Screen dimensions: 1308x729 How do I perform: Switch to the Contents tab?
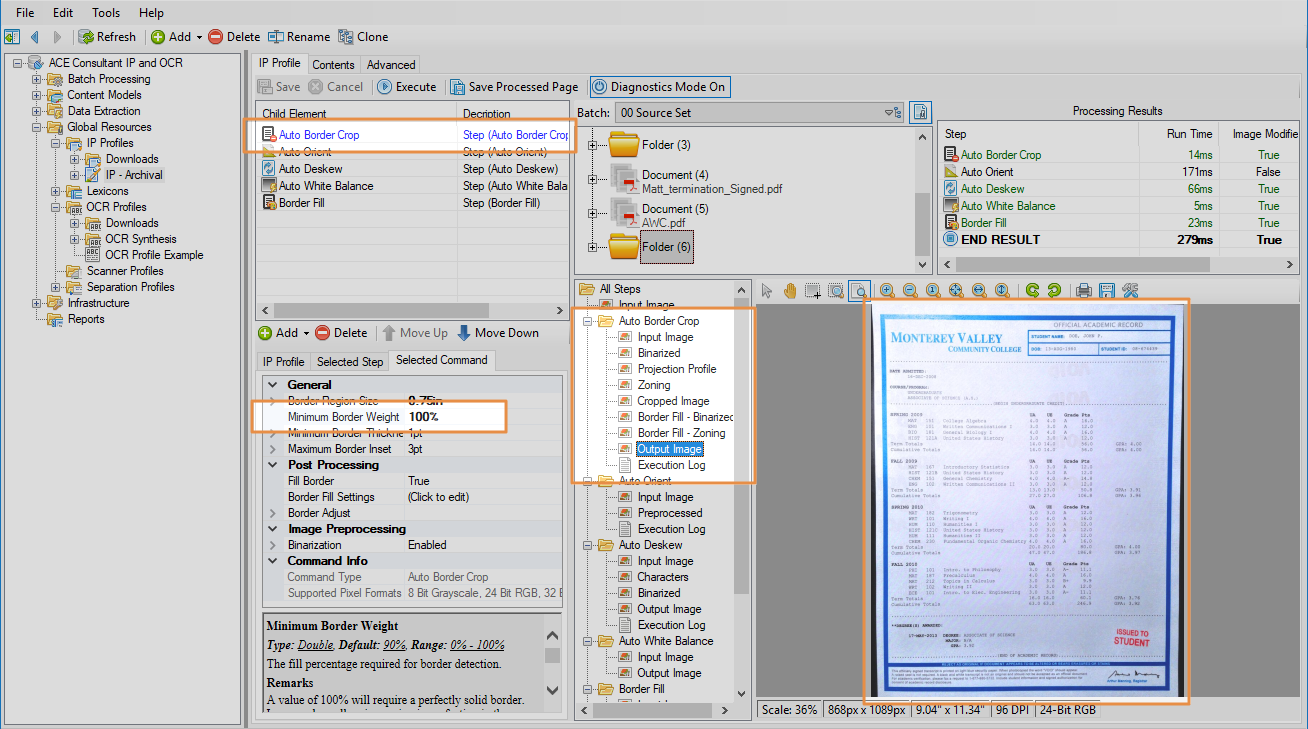(x=334, y=65)
